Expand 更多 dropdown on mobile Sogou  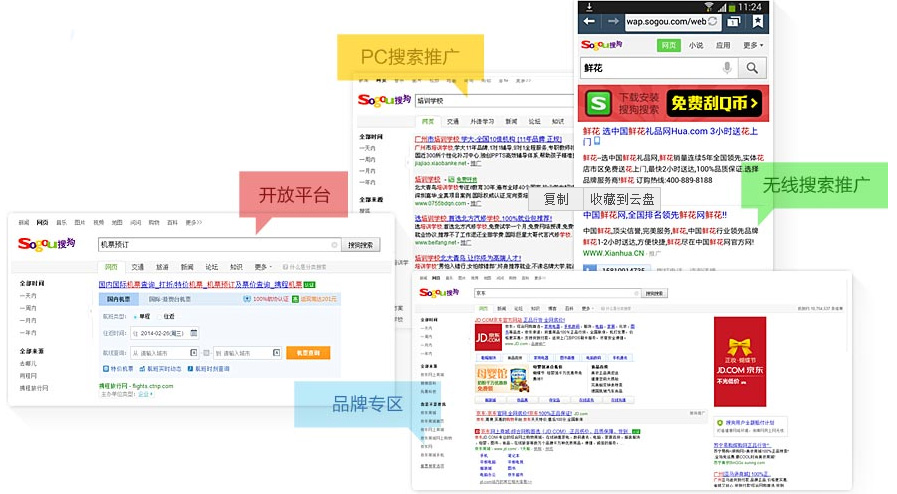(x=753, y=45)
